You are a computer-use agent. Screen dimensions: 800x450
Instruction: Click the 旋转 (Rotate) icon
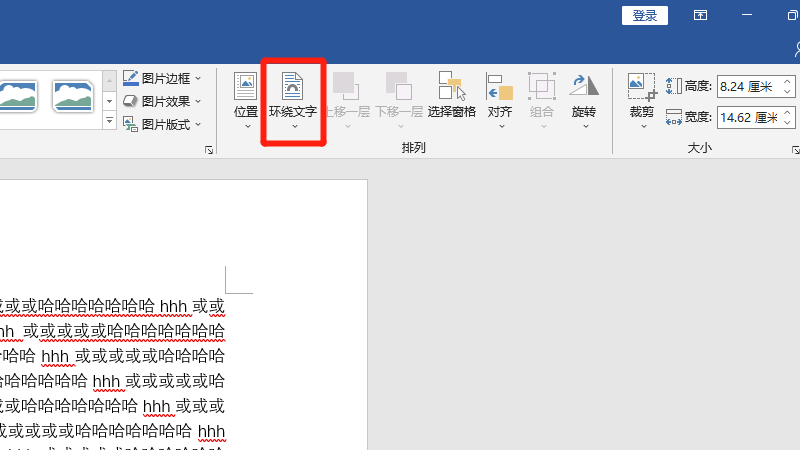(584, 86)
